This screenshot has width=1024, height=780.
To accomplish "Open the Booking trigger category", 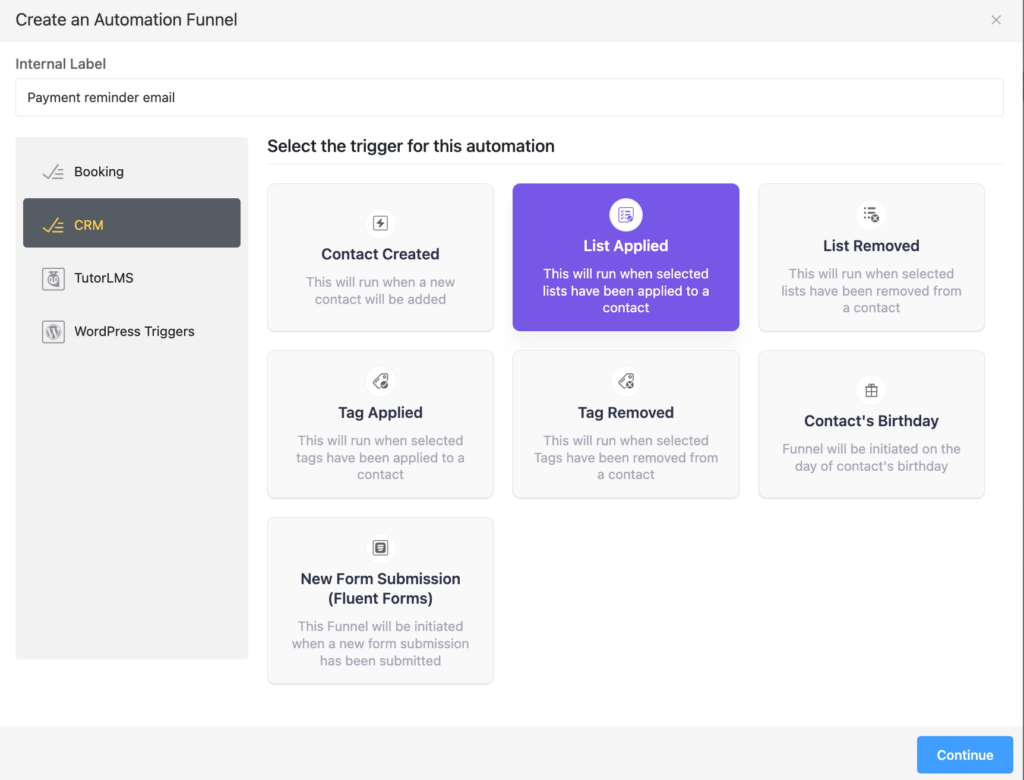I will coord(132,172).
